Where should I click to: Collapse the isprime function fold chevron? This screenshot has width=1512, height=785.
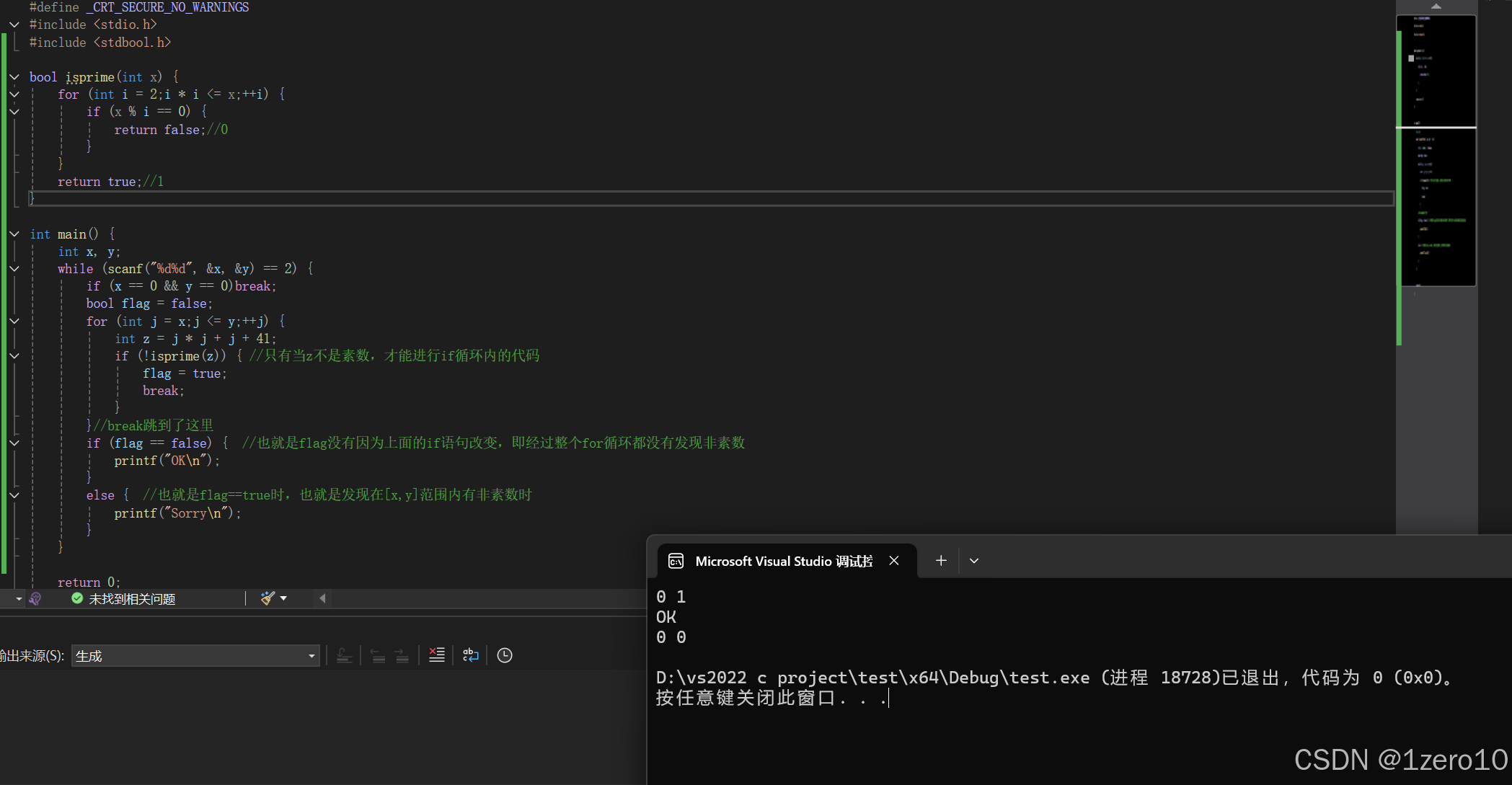coord(14,77)
